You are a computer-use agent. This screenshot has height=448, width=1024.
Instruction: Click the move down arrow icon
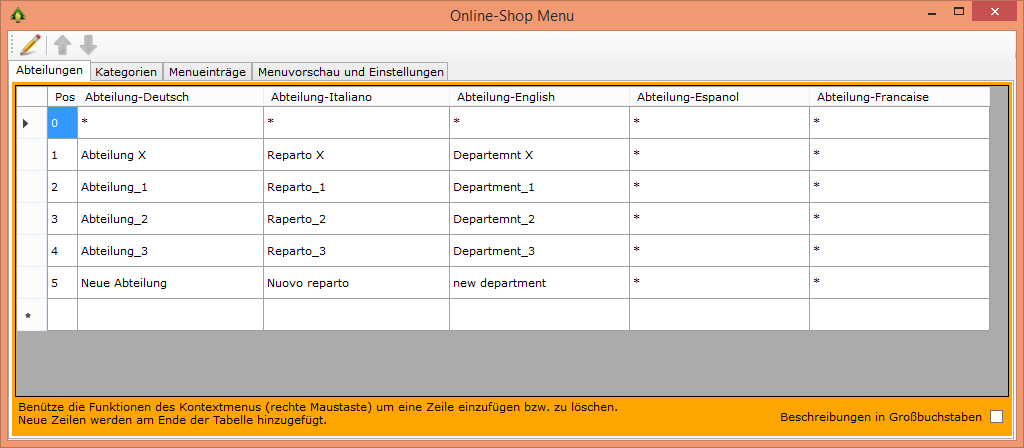click(x=88, y=44)
